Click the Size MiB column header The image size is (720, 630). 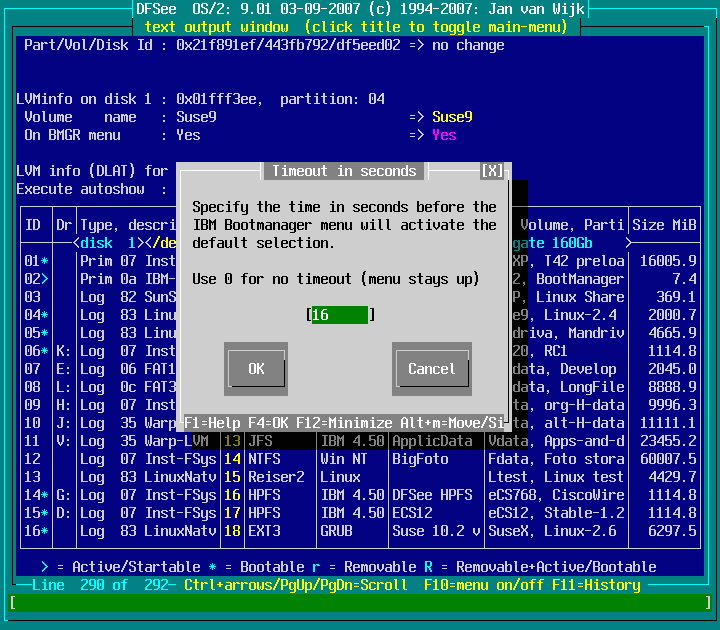coord(664,225)
